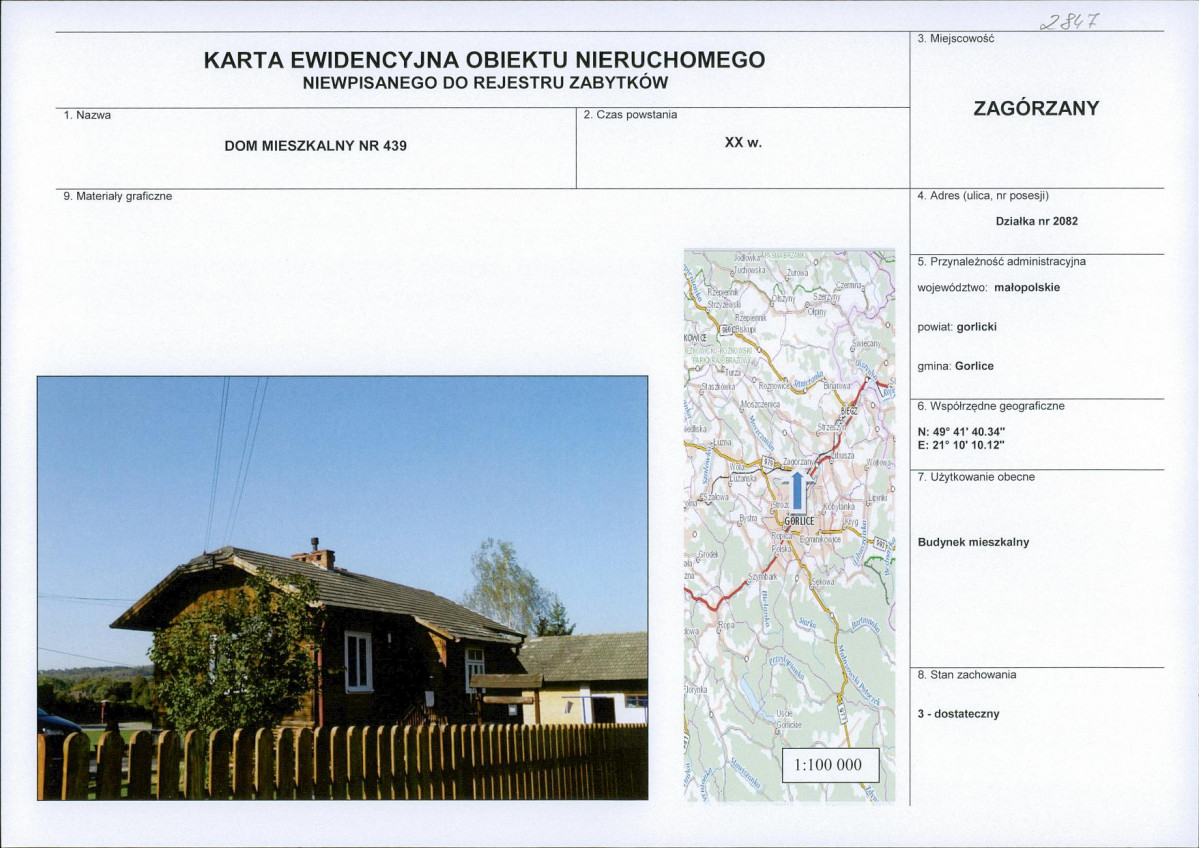Image resolution: width=1199 pixels, height=848 pixels.
Task: Click the title 'KARTA EWIDENCYJNA OBIEKTU NIERUCHOMEGO'
Action: click(484, 60)
